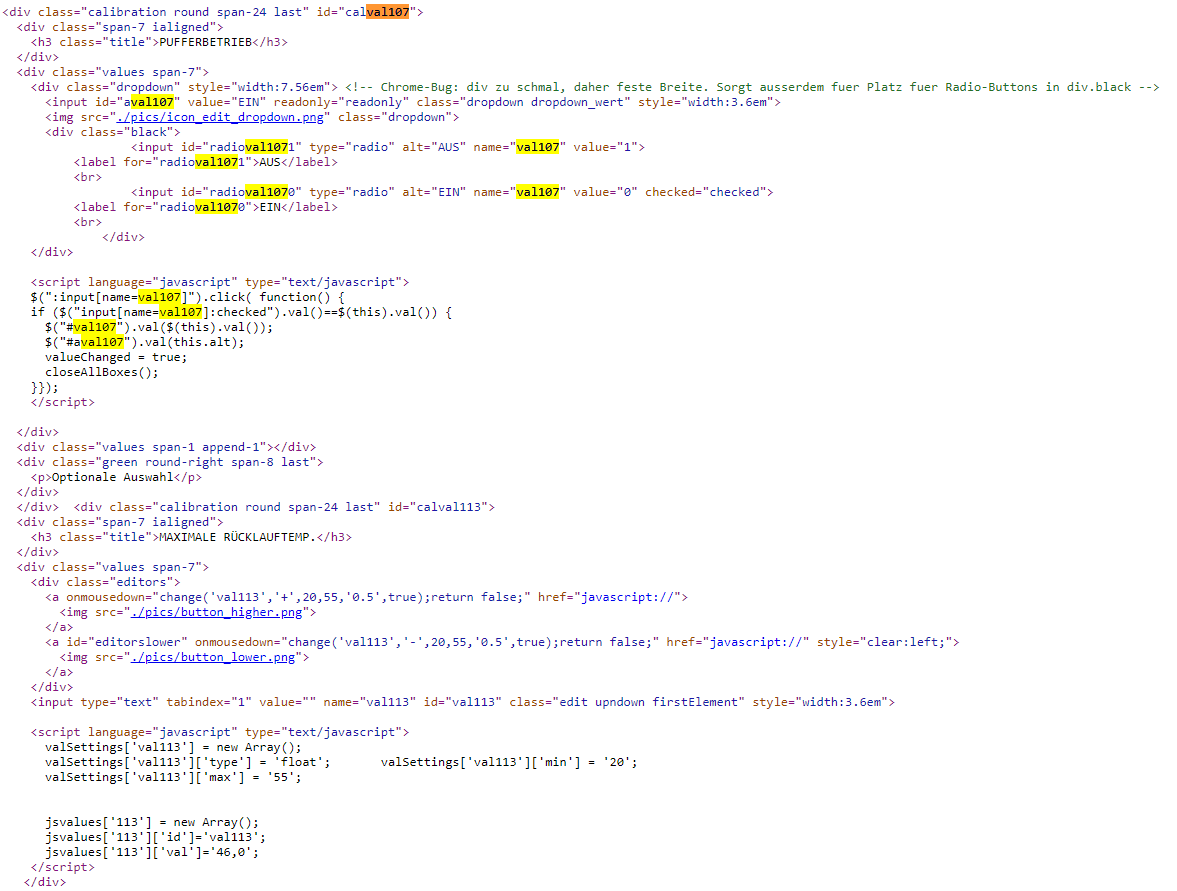The image size is (1177, 891).
Task: Click the id="editorslower" attribute
Action: [138, 643]
